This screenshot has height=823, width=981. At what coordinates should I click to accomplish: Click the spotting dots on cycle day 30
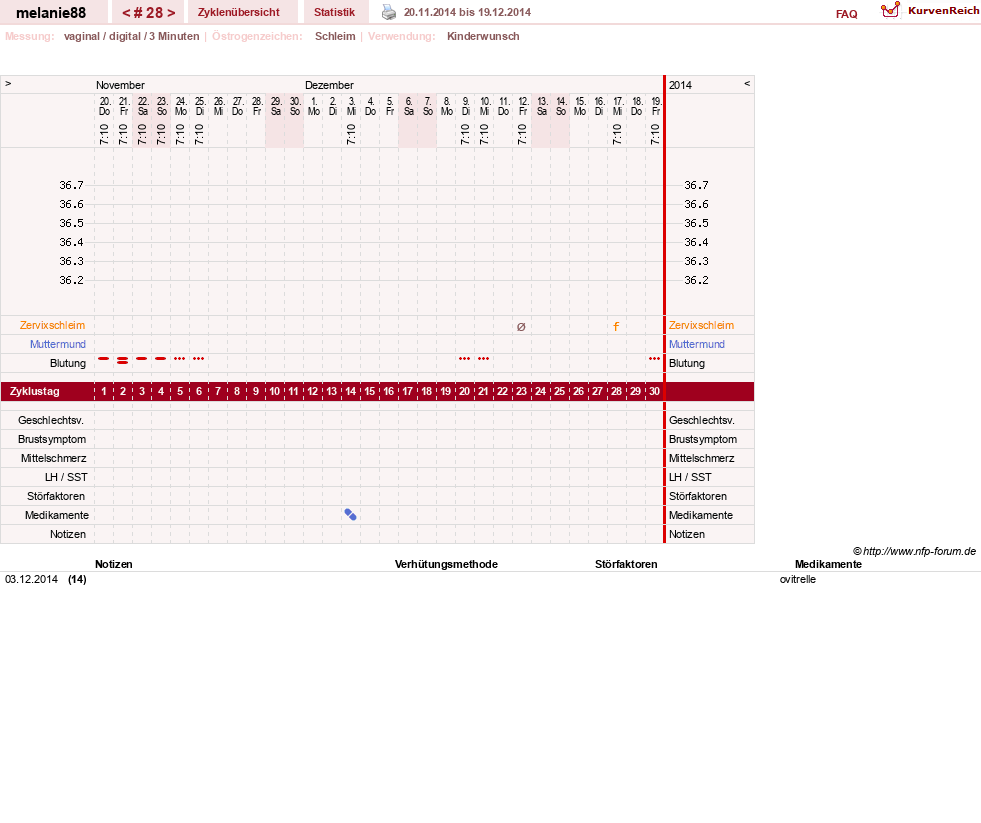(654, 359)
